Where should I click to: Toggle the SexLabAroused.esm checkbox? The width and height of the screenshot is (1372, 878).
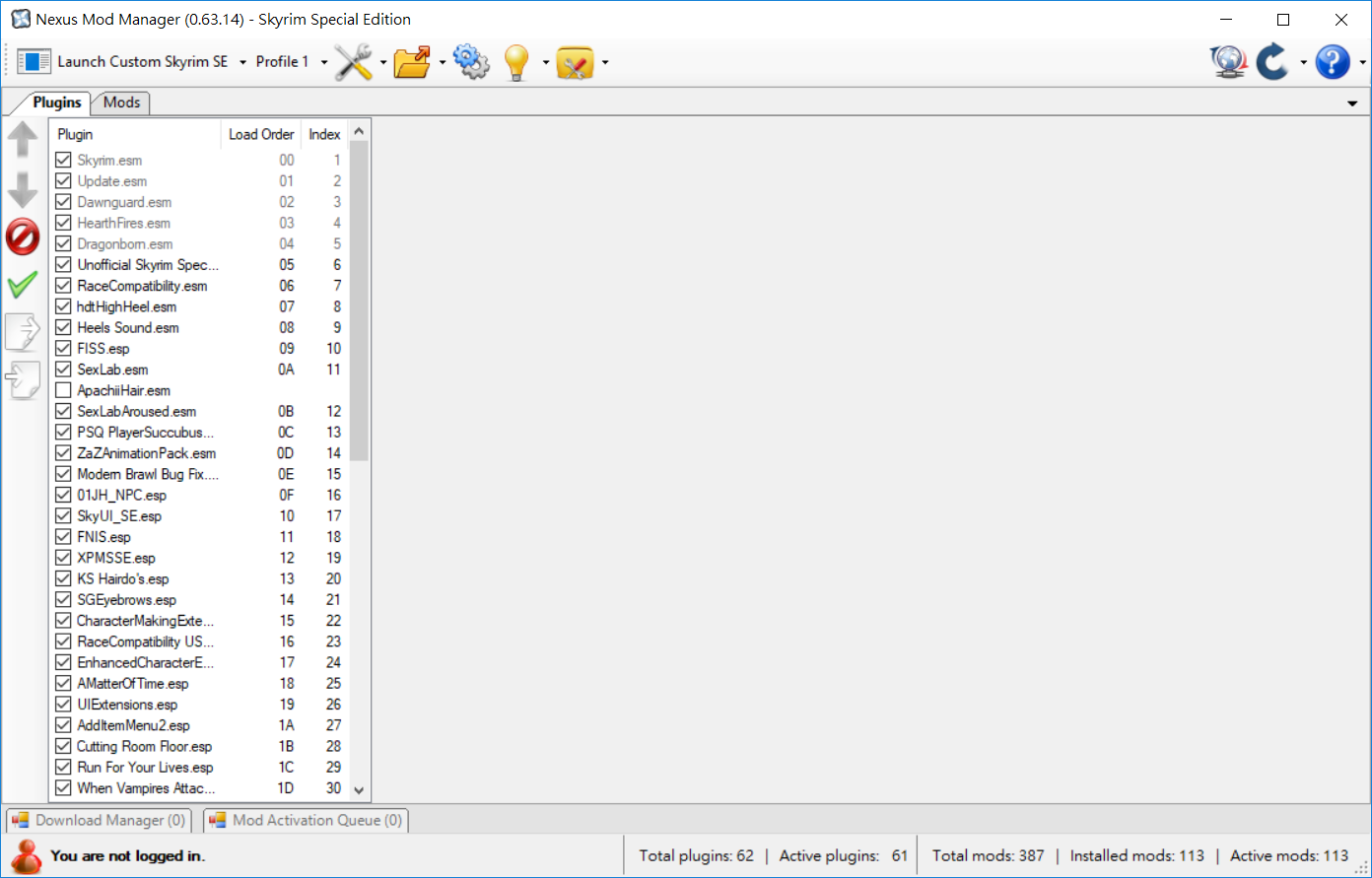tap(63, 411)
